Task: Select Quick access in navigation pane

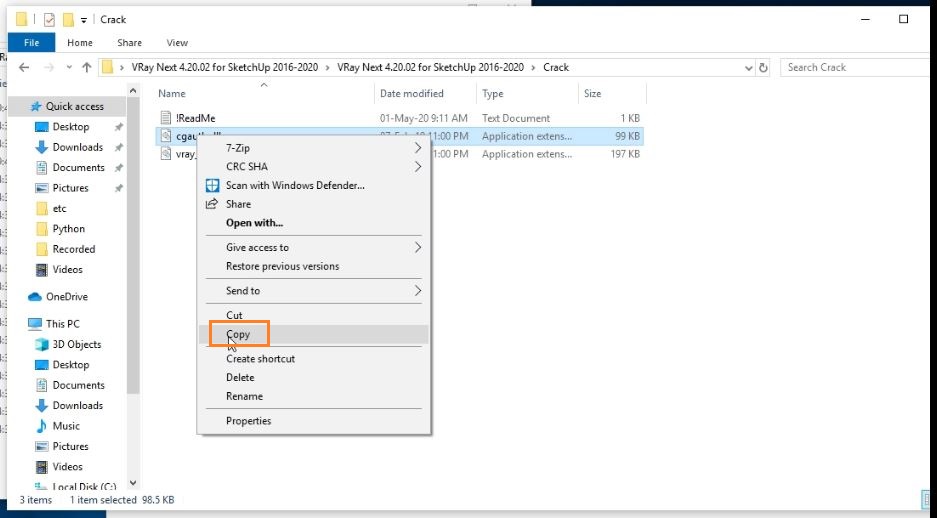Action: [x=75, y=106]
